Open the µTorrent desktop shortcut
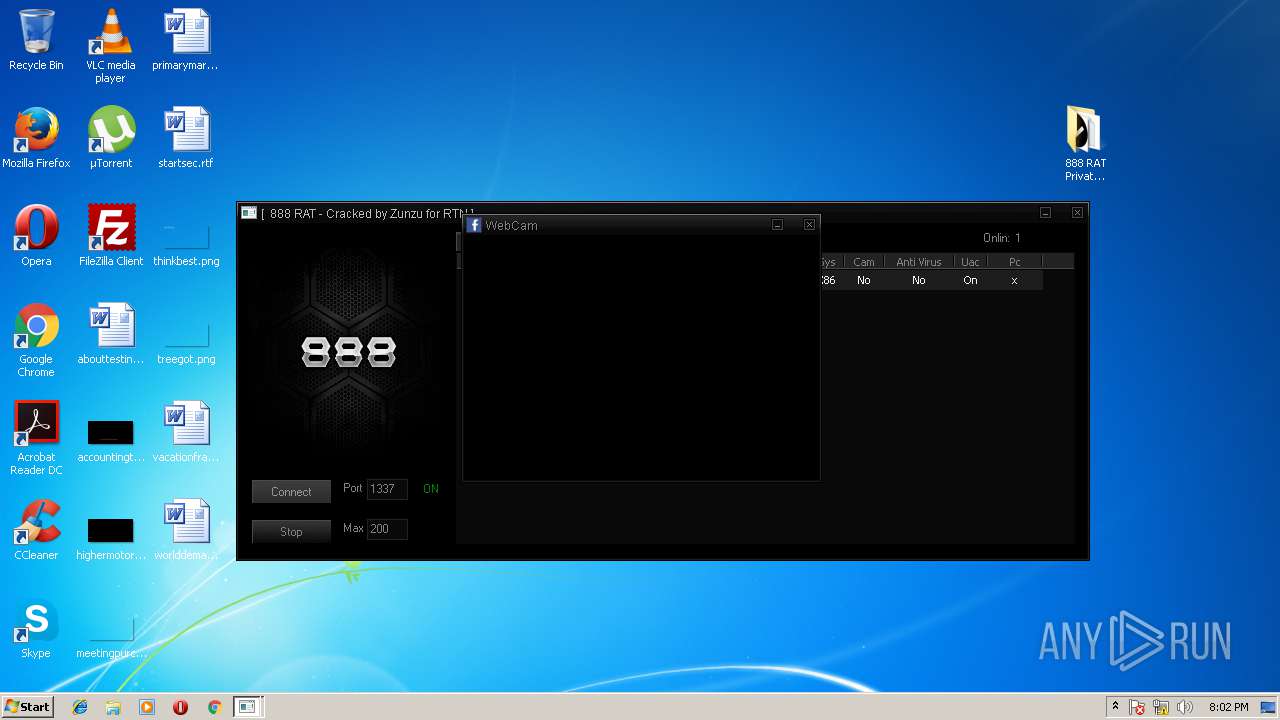This screenshot has width=1280, height=720. 110,138
